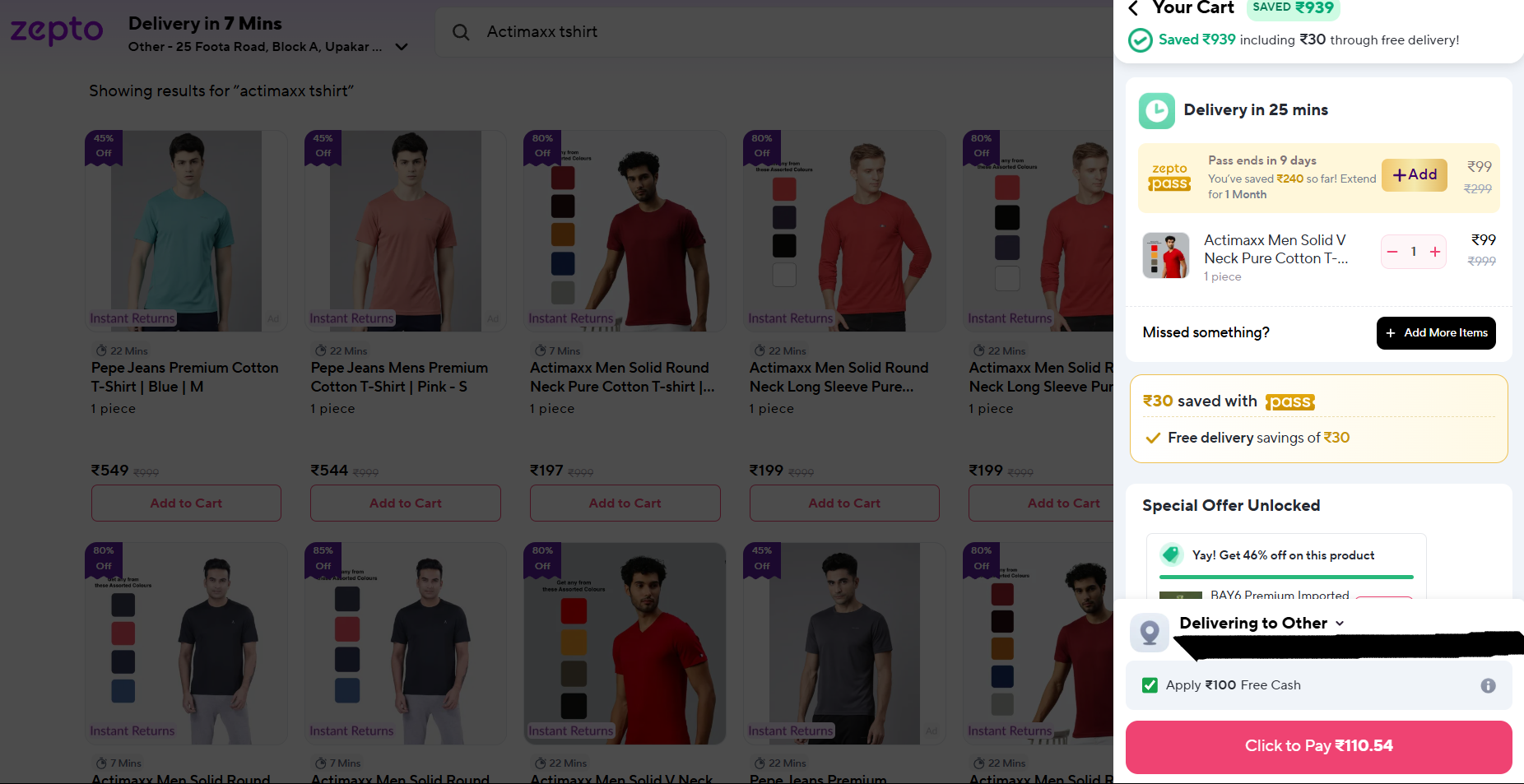Uncheck Apply ₹100 Free Cash checkbox
The height and width of the screenshot is (784, 1524).
(x=1150, y=685)
